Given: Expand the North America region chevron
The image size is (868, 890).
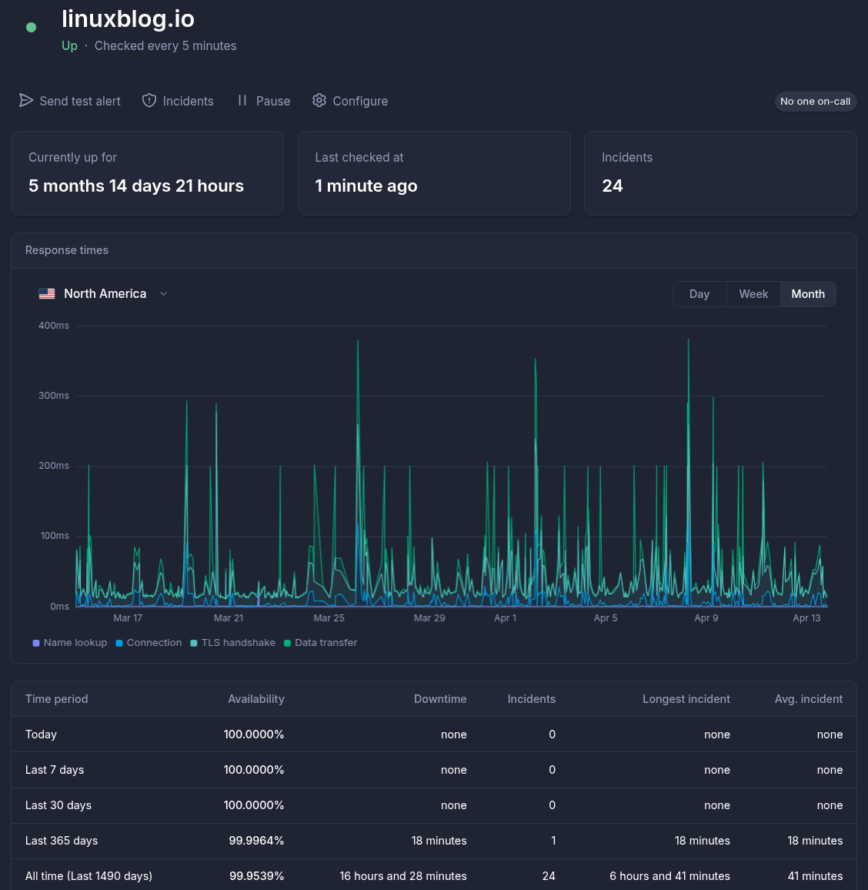Looking at the screenshot, I should (163, 293).
